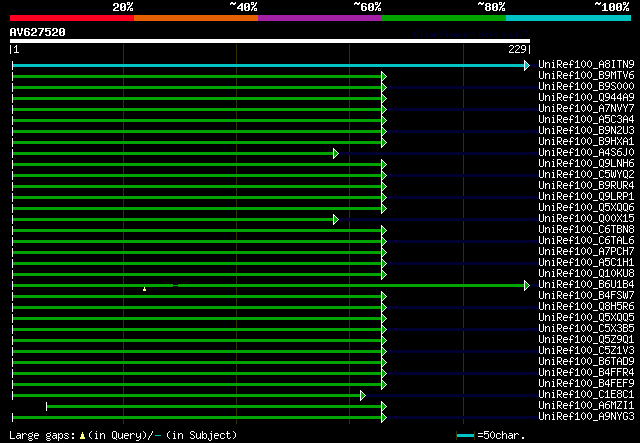The image size is (640, 443).
Task: Click the =50char. scale label
Action: pyautogui.click(x=502, y=436)
